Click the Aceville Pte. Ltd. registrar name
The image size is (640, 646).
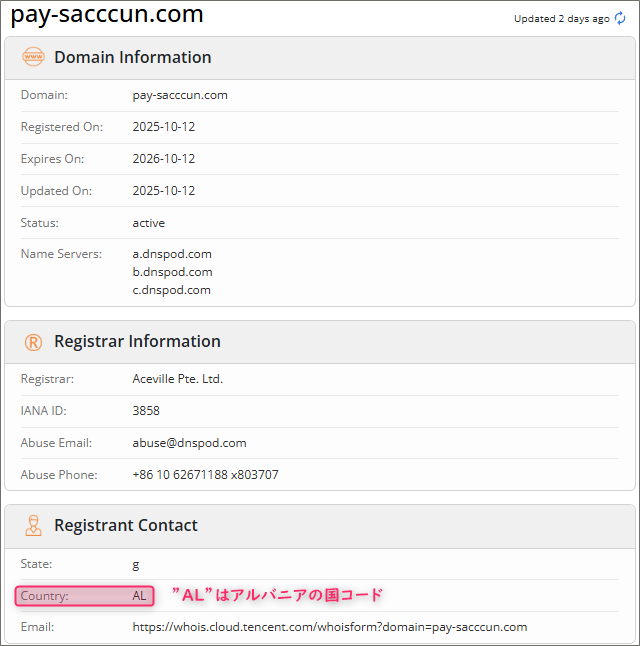[x=178, y=379]
